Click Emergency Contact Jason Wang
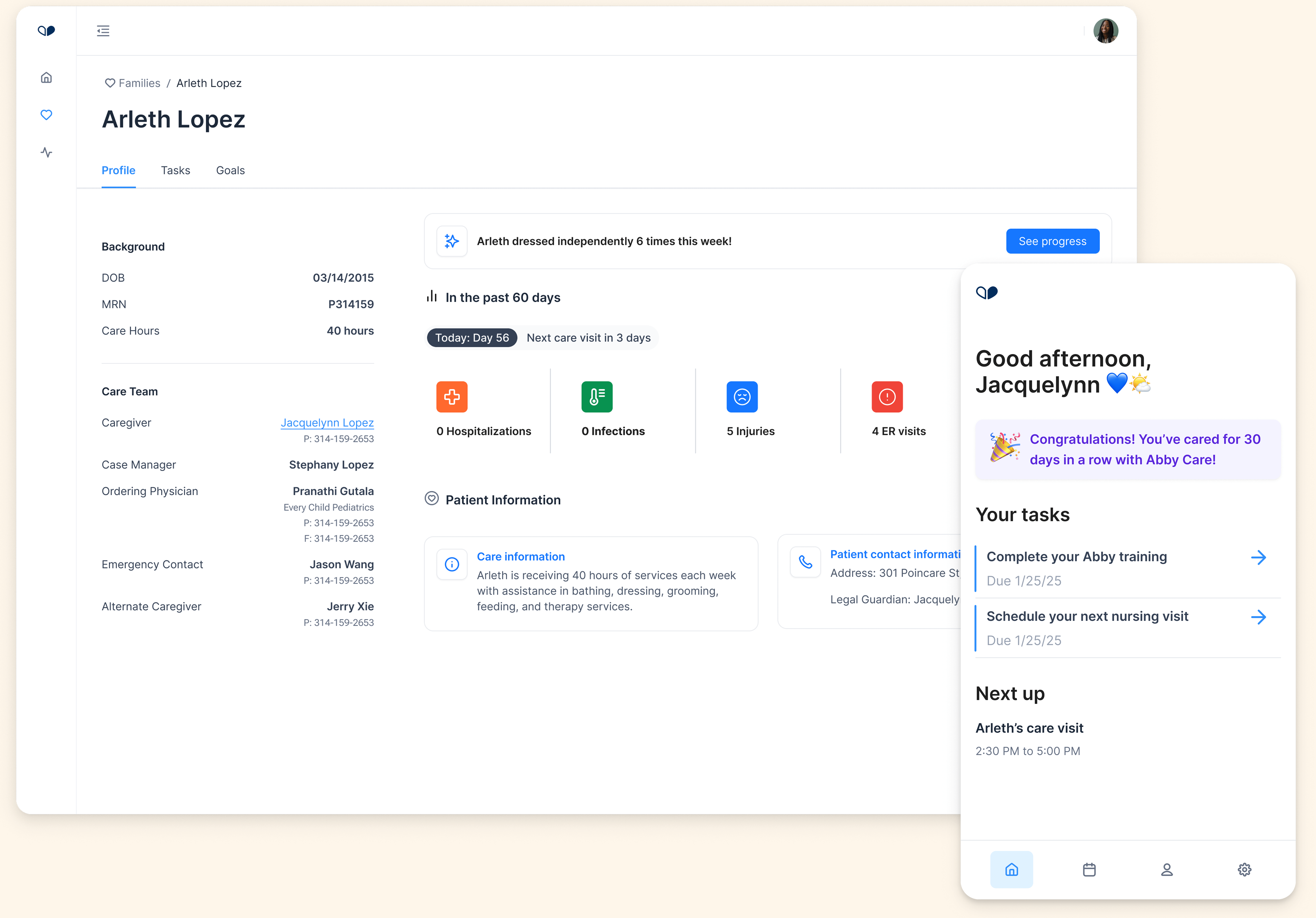The width and height of the screenshot is (1316, 918). tap(342, 565)
